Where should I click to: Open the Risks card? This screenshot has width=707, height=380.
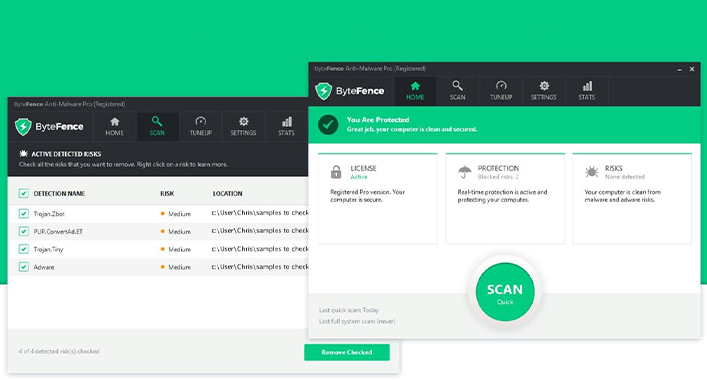632,198
